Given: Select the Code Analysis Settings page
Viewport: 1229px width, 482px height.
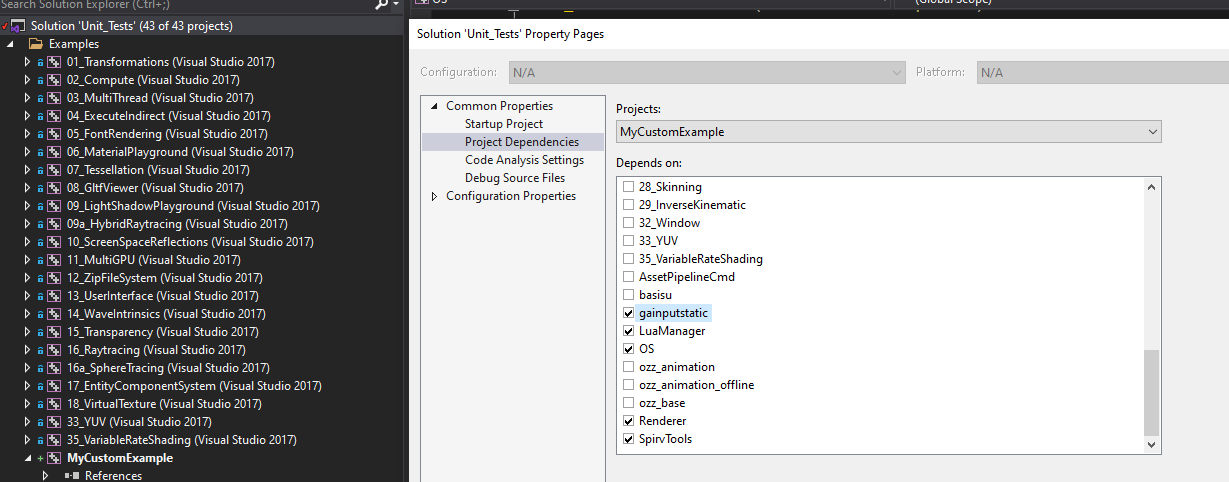Looking at the screenshot, I should 524,160.
